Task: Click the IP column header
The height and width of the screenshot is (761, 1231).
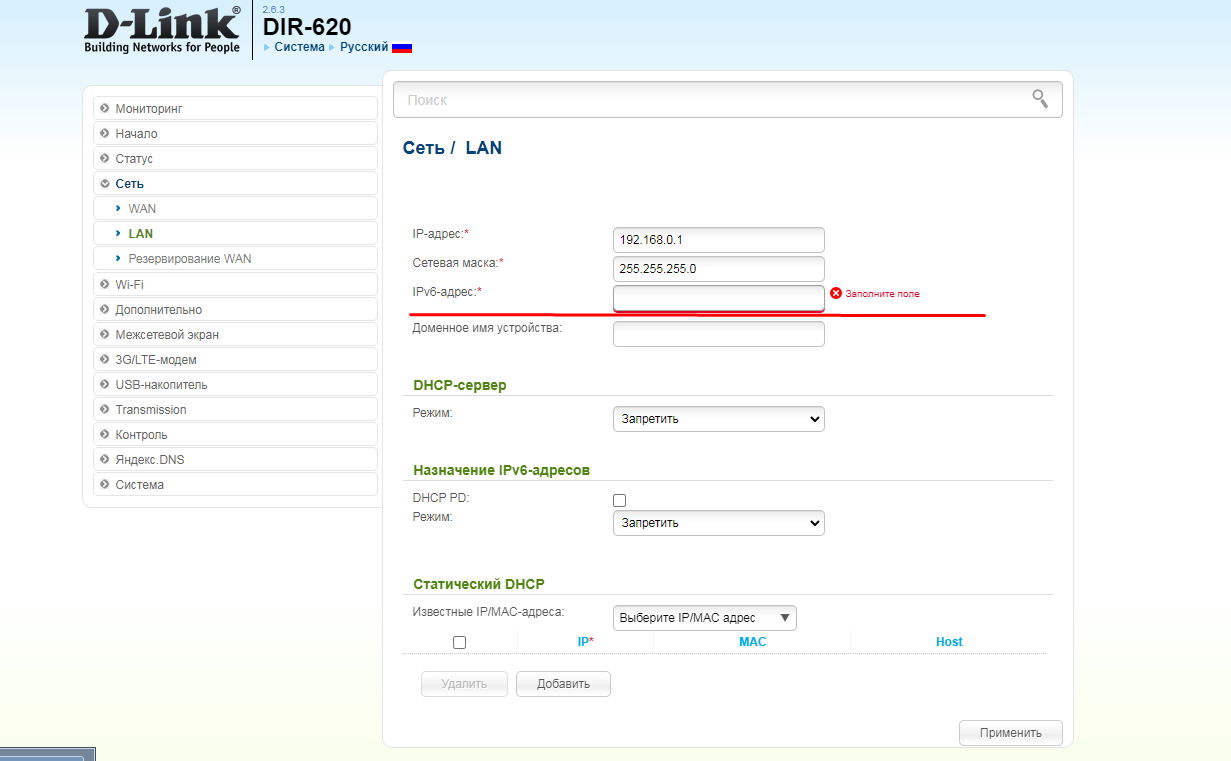Action: pos(585,642)
